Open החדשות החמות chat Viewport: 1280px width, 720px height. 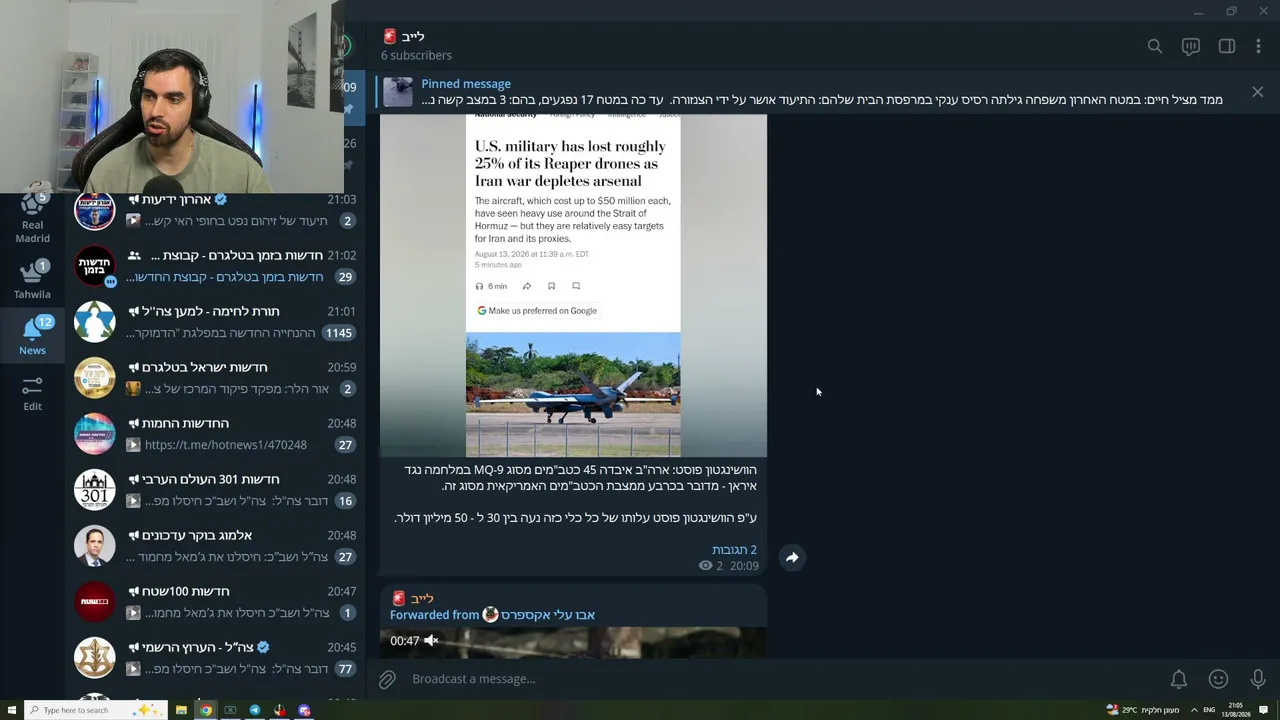pyautogui.click(x=215, y=434)
